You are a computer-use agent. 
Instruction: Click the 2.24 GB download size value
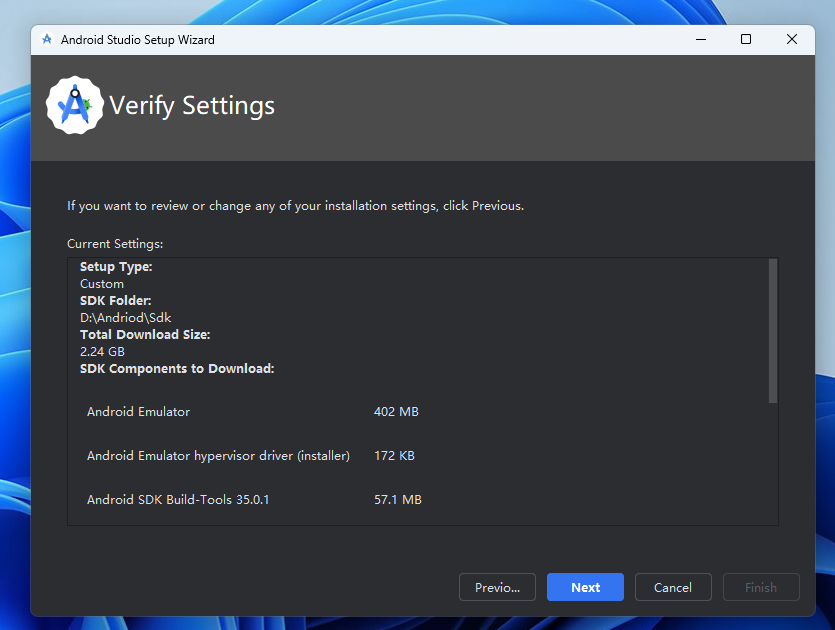click(x=102, y=351)
